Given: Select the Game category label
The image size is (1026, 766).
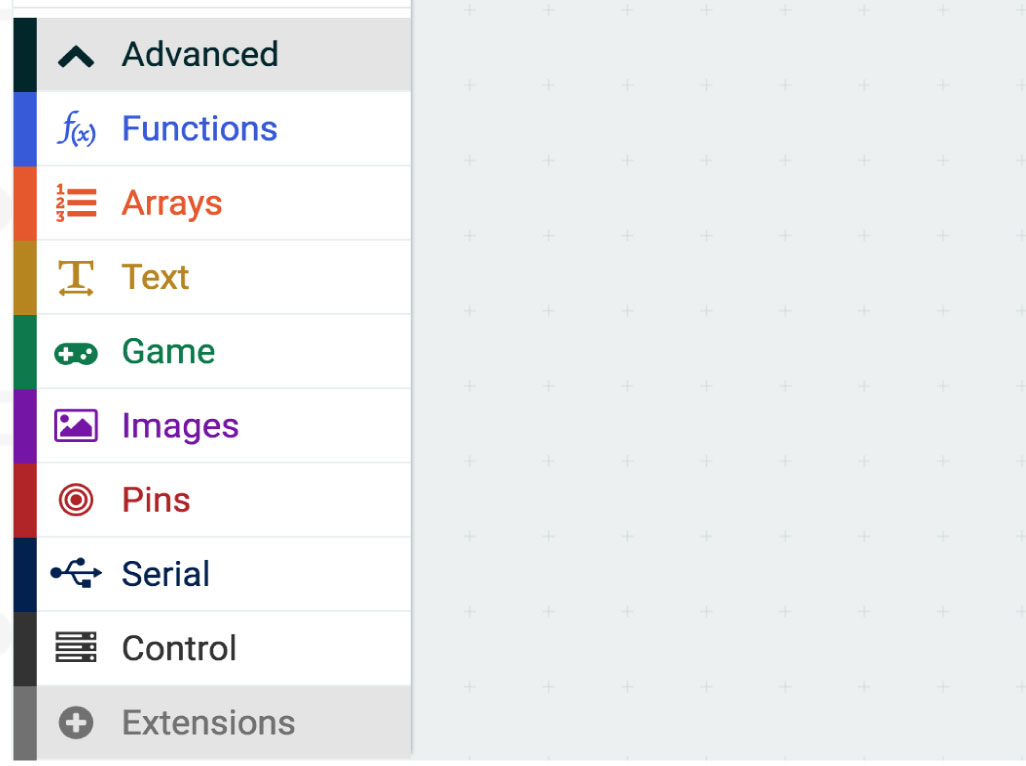Looking at the screenshot, I should [168, 351].
